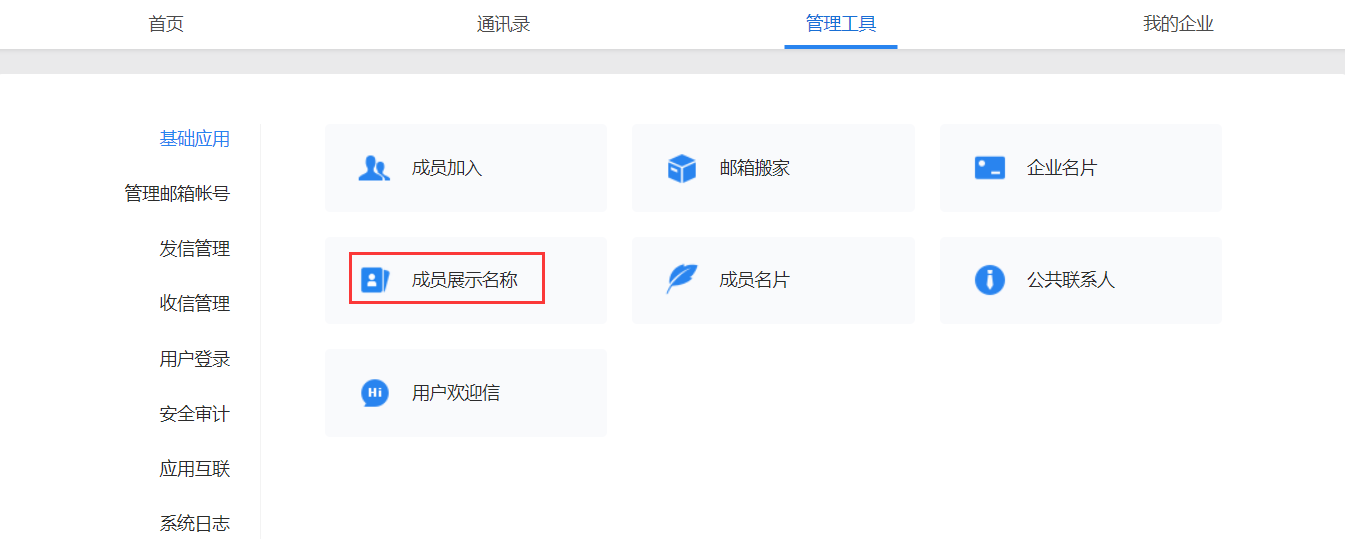This screenshot has width=1345, height=548.
Task: Go to the 我的企业 tab
Action: [x=1178, y=24]
